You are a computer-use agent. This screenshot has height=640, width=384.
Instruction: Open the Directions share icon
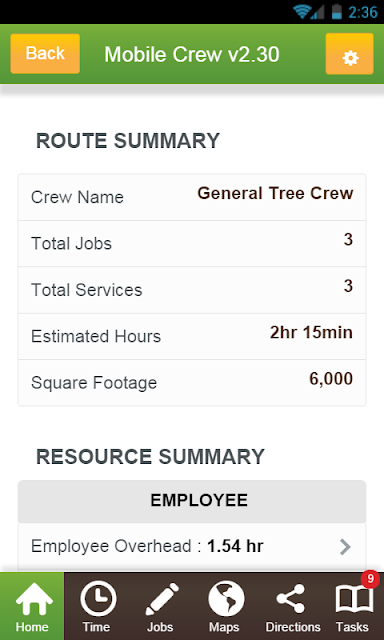click(x=290, y=598)
